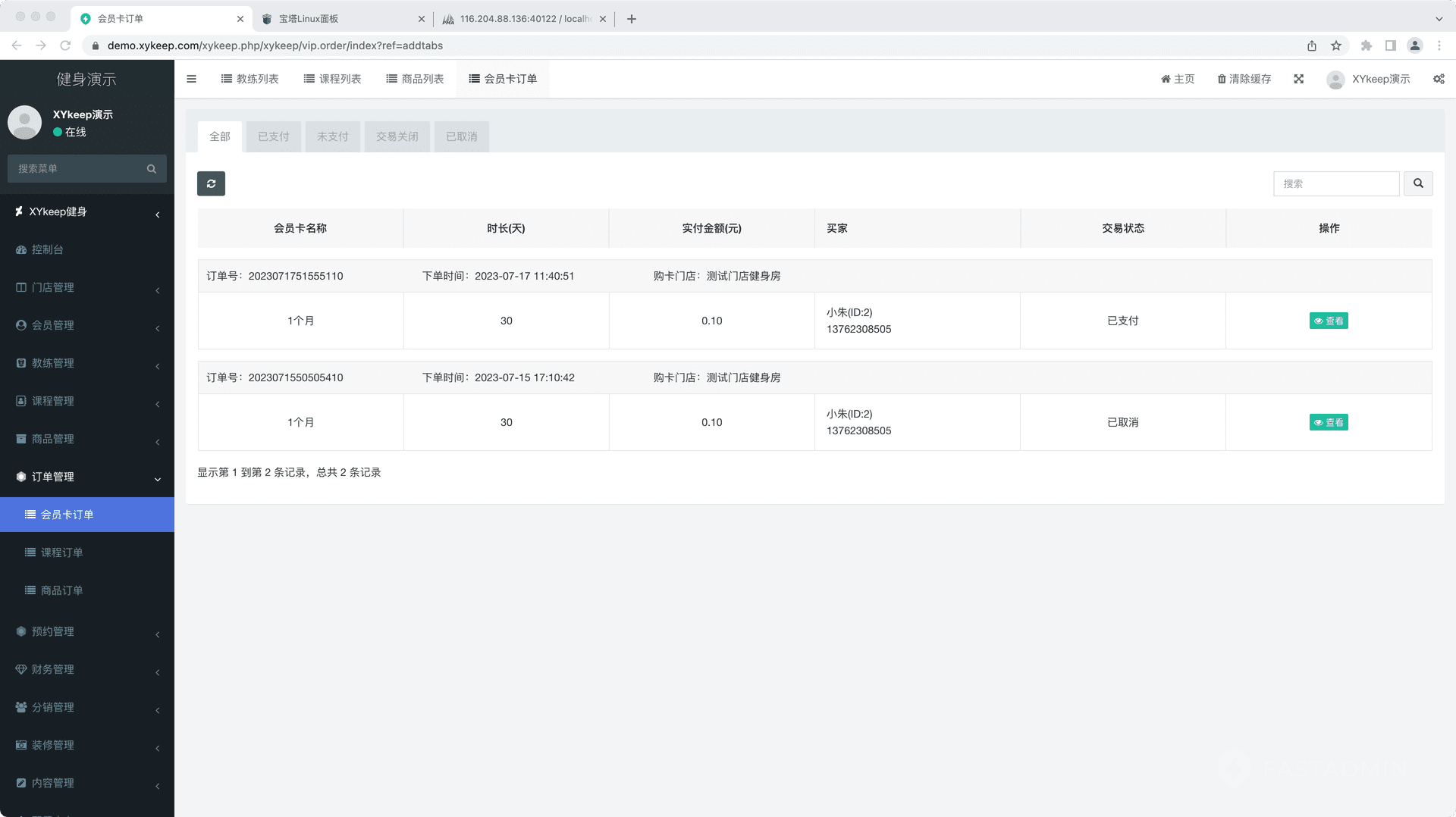The image size is (1456, 817).
Task: Click the 清除缓存 trash icon
Action: click(x=1222, y=79)
